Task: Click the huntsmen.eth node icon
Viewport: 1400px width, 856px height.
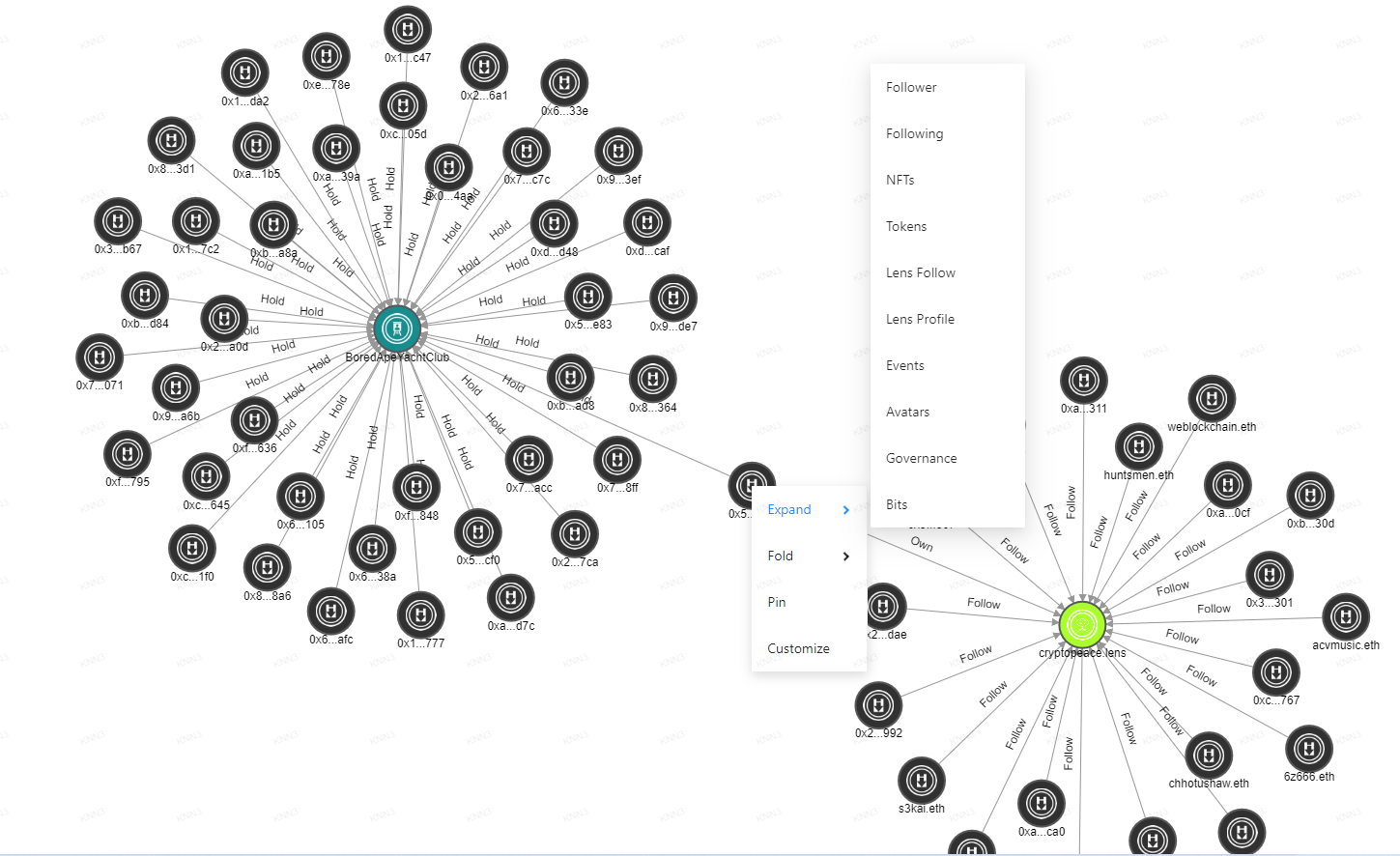Action: coord(1138,447)
